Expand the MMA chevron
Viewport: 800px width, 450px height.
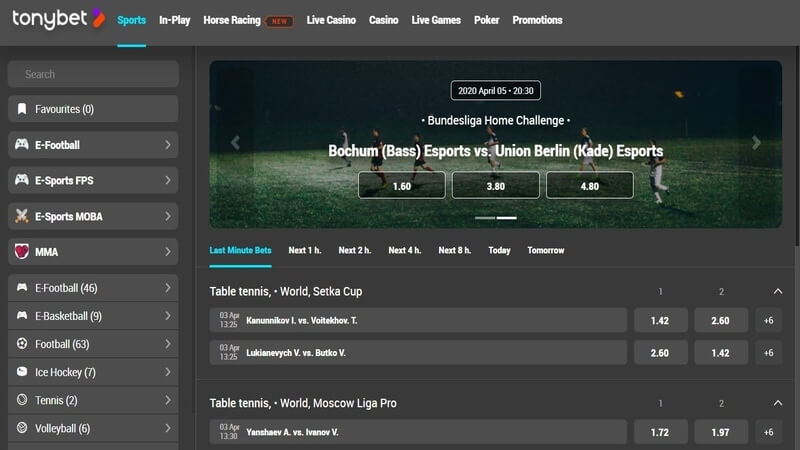pos(168,252)
